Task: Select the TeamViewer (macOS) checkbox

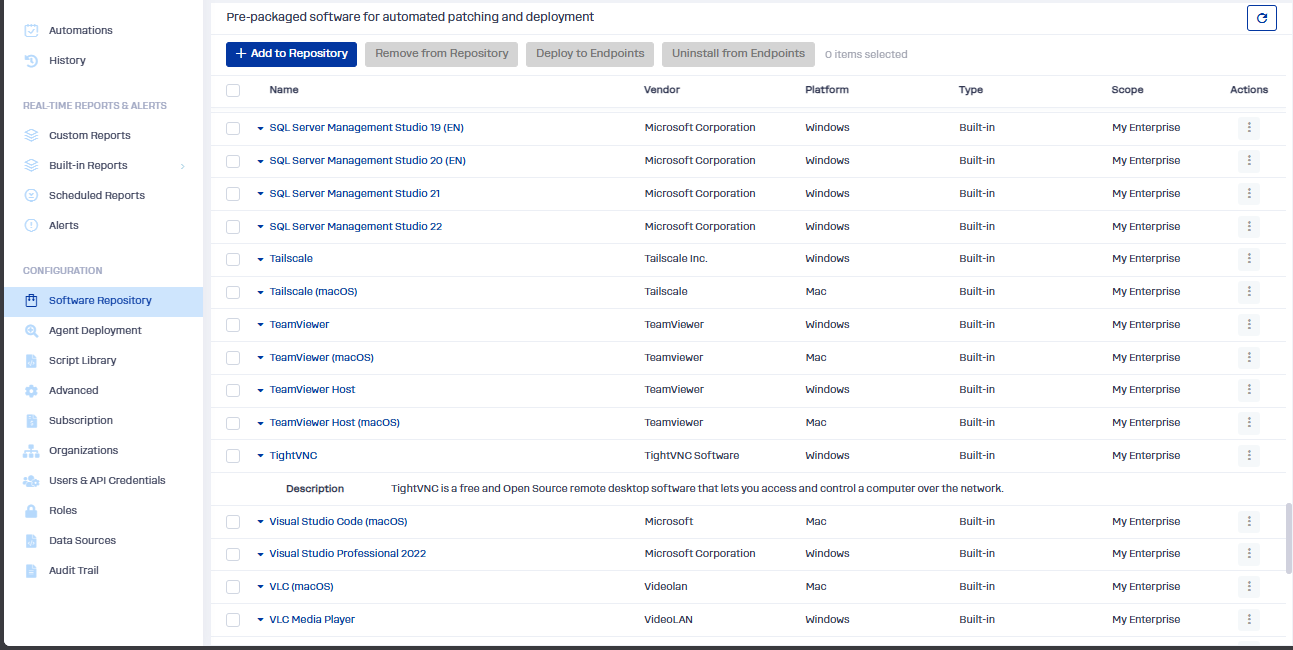Action: 233,358
